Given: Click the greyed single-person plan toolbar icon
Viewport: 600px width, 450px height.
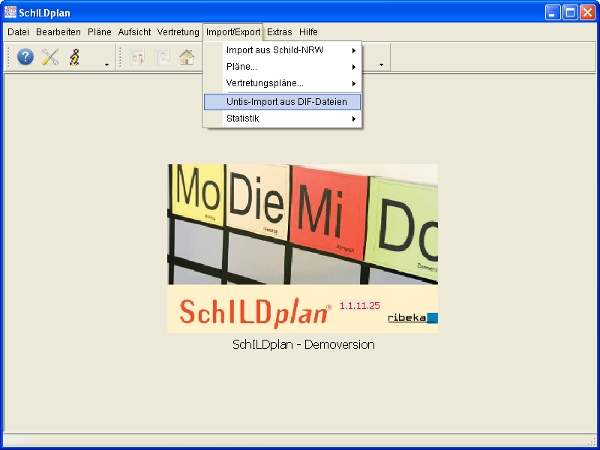Looking at the screenshot, I should pyautogui.click(x=162, y=57).
